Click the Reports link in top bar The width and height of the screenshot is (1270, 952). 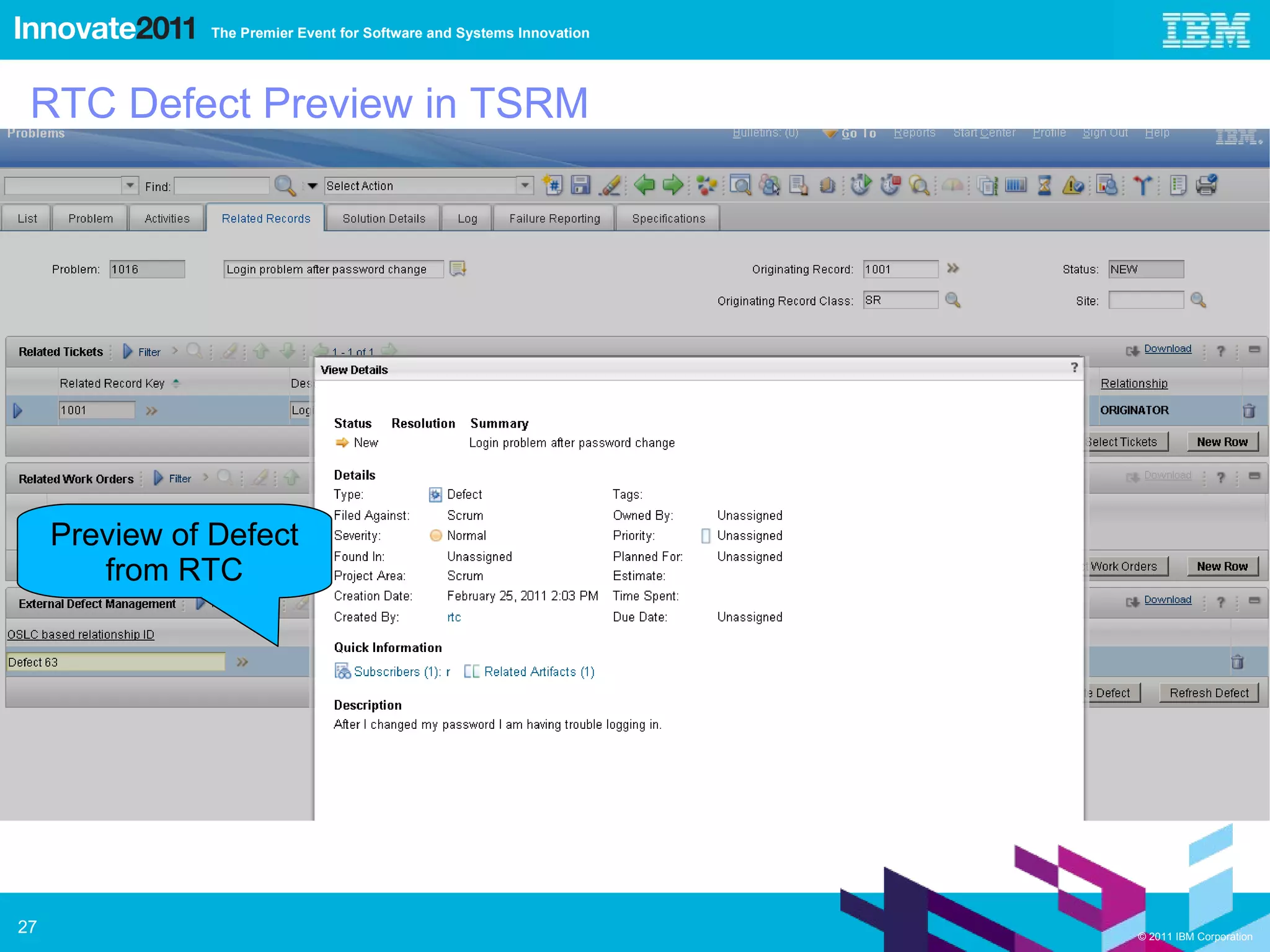(x=914, y=133)
